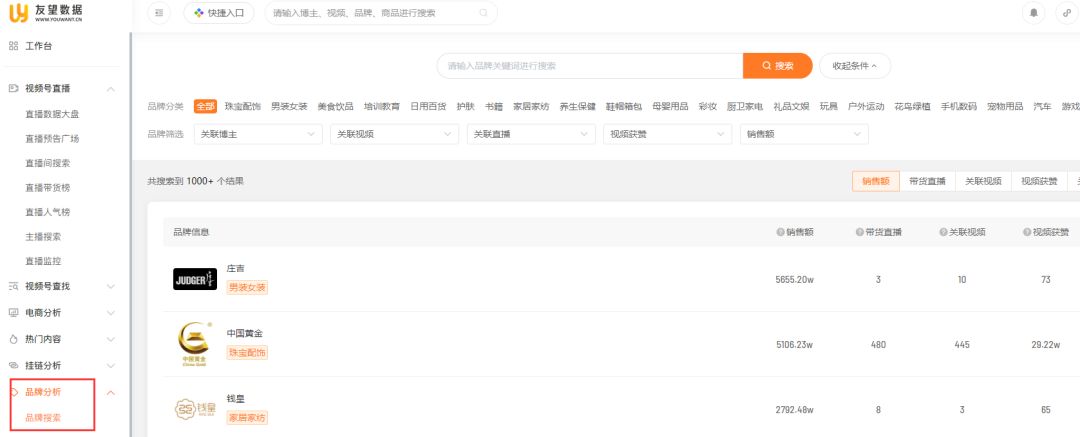Open the notification bell
This screenshot has height=437, width=1080.
1033,13
